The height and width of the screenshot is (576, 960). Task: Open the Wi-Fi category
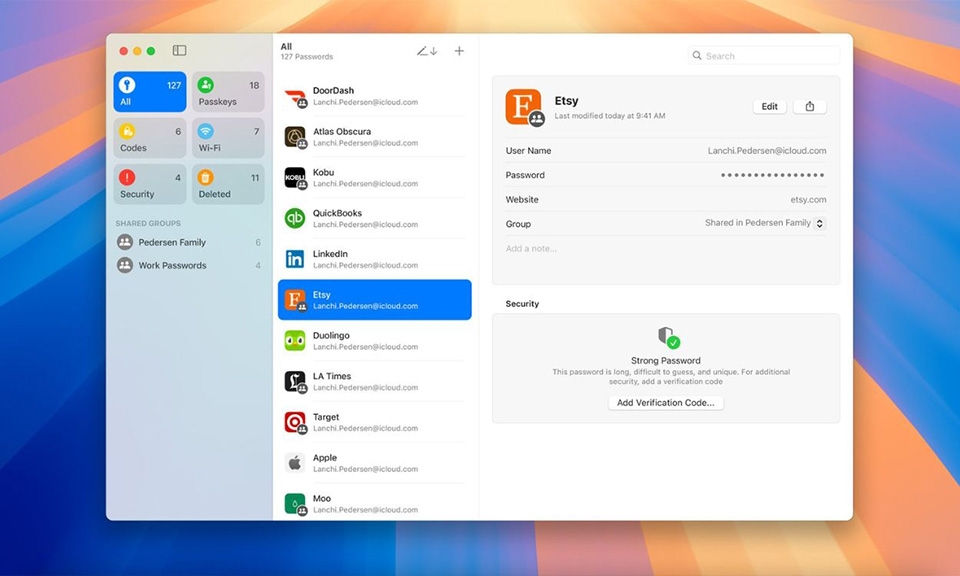pyautogui.click(x=228, y=138)
